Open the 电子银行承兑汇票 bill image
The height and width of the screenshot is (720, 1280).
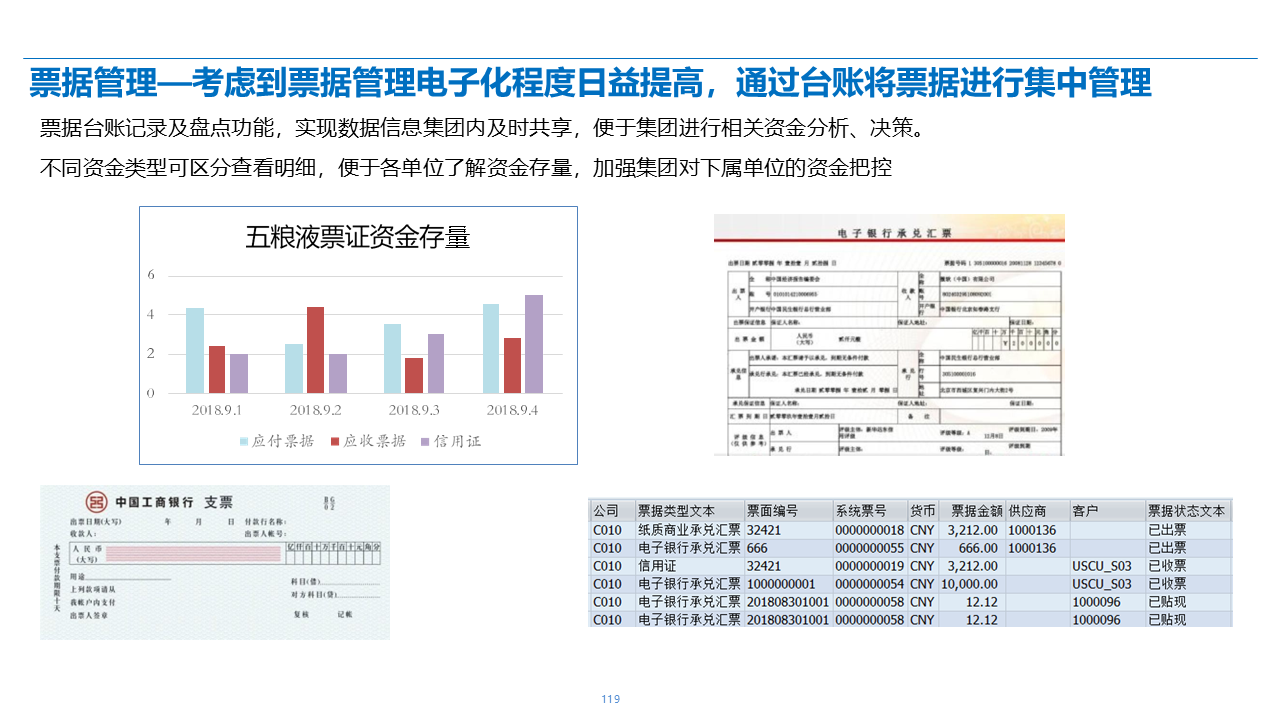tap(889, 334)
